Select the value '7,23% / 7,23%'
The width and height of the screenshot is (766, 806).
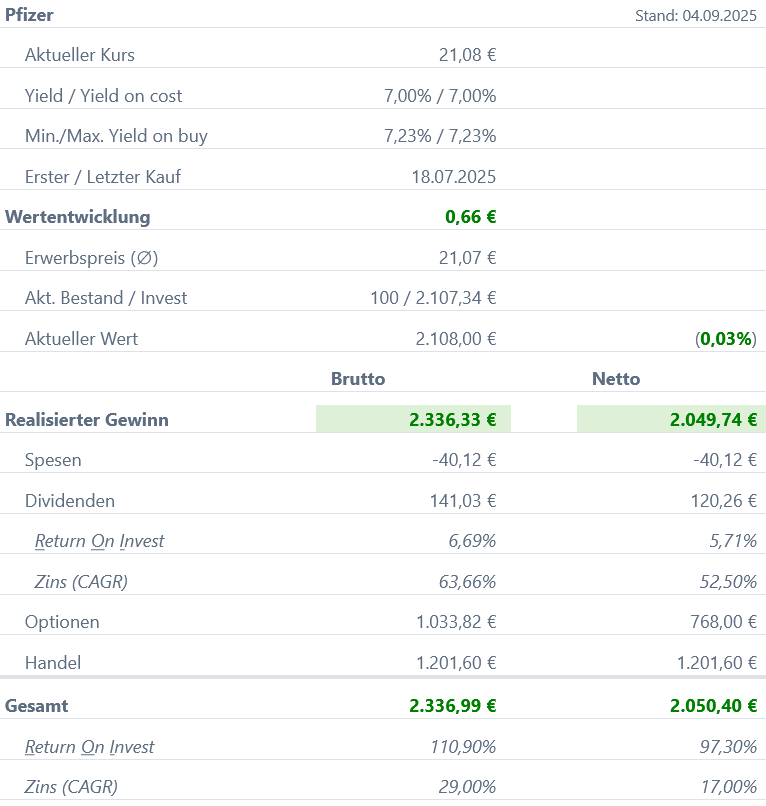point(440,136)
